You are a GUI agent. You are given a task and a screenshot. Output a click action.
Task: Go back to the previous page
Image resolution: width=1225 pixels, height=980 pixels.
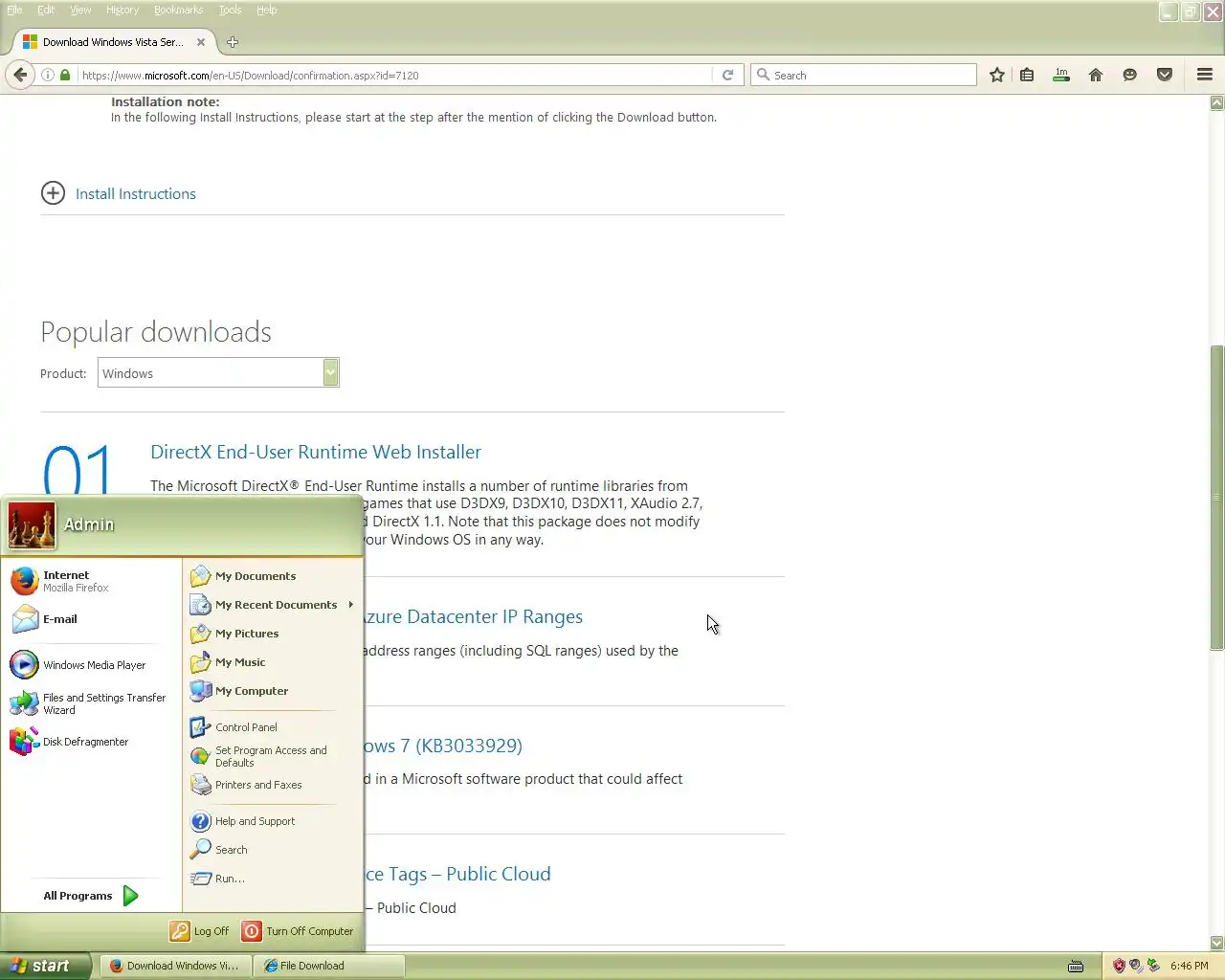(20, 75)
